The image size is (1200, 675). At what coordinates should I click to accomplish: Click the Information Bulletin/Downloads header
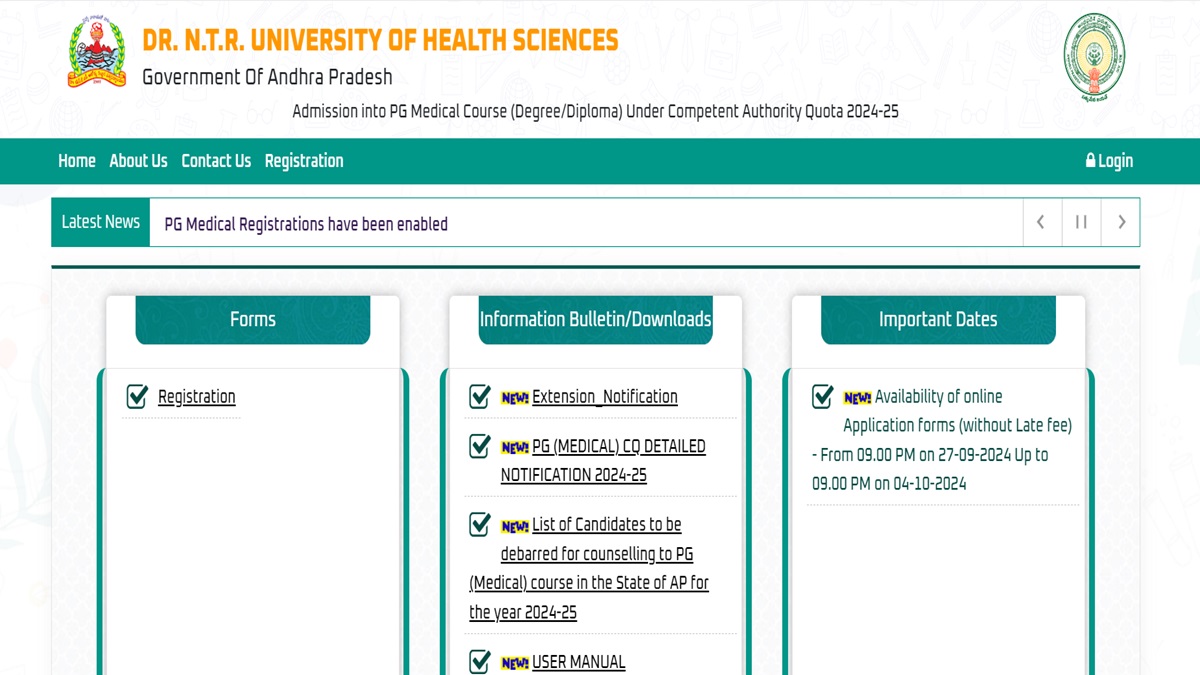[596, 320]
